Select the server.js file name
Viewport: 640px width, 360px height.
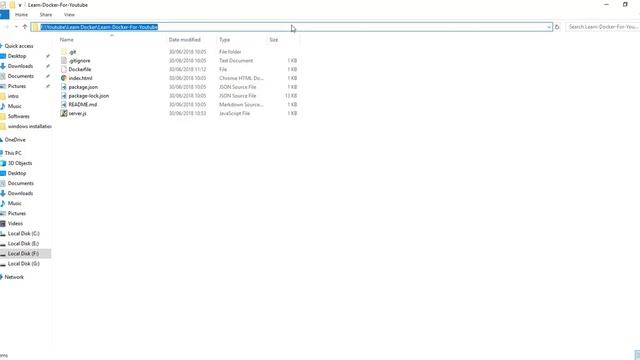pos(78,113)
